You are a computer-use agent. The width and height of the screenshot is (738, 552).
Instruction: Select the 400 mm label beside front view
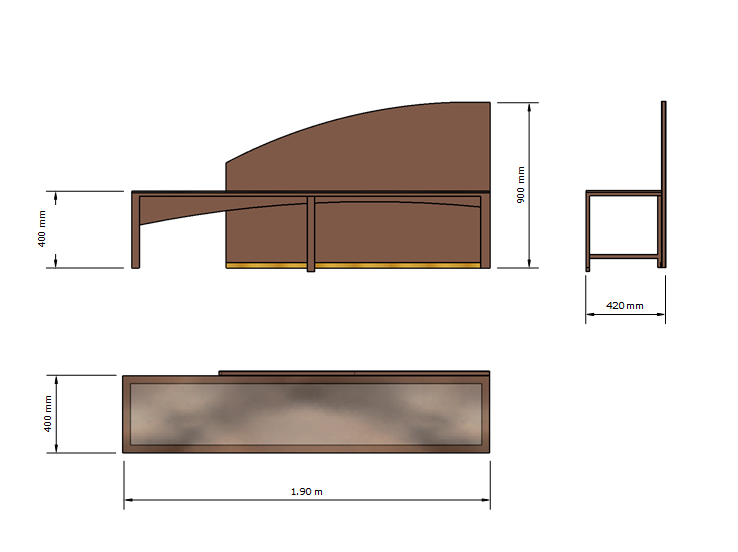[42, 229]
